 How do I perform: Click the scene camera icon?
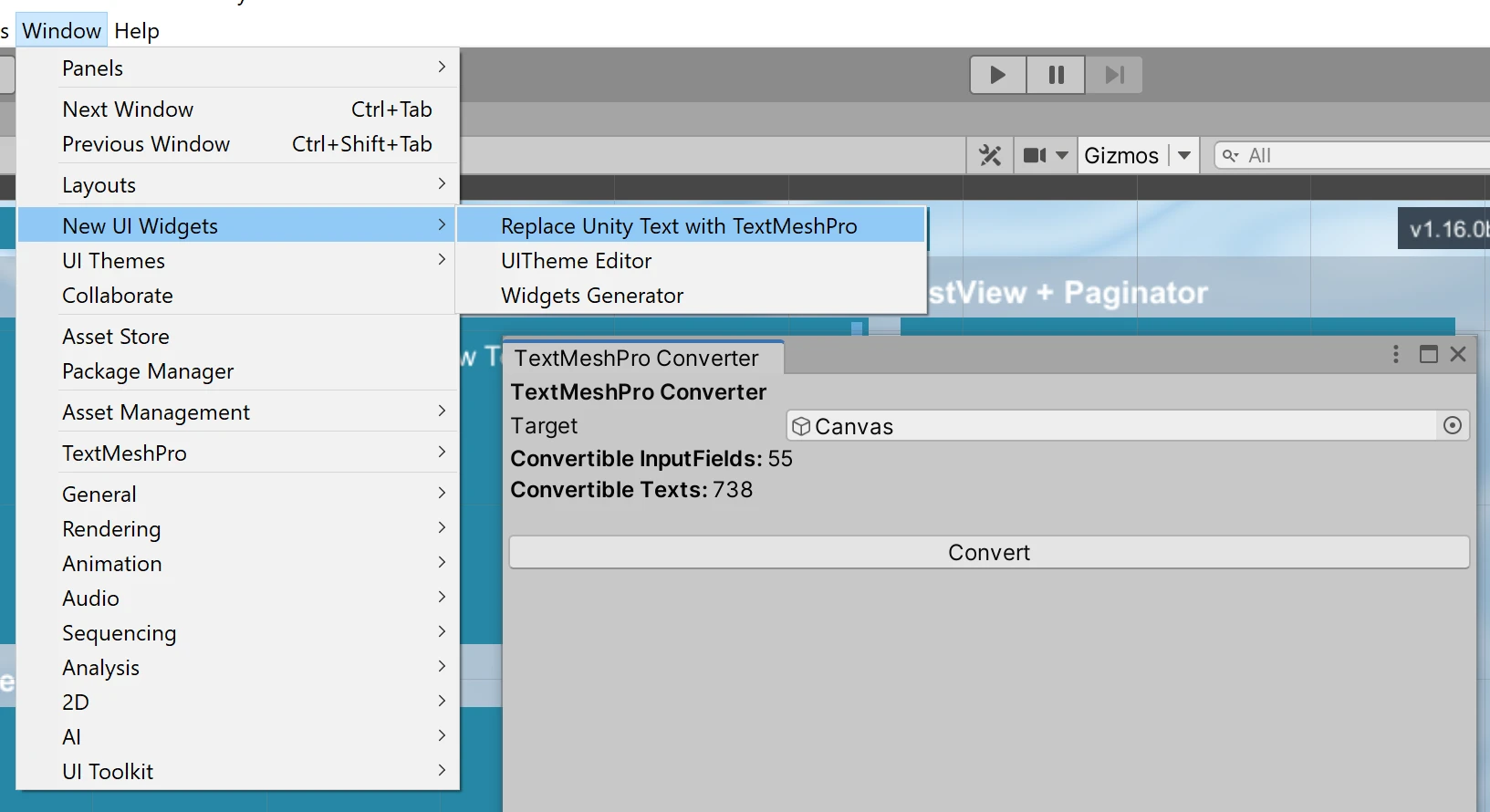[x=1035, y=155]
